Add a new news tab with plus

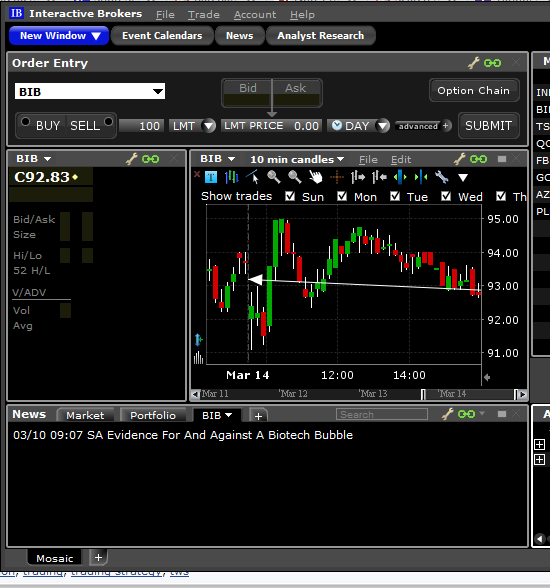[258, 416]
